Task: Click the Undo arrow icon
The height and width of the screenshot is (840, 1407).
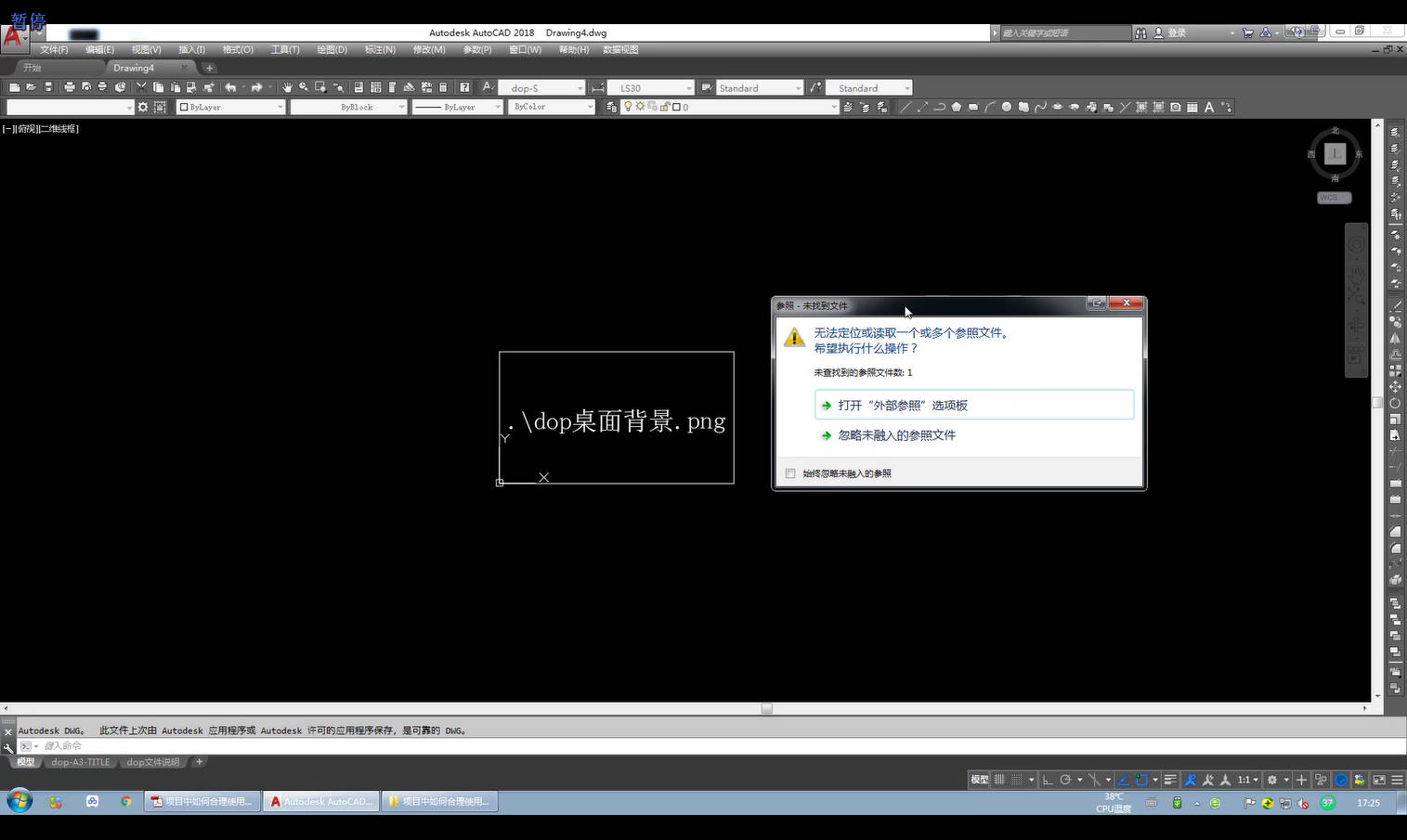Action: (x=230, y=87)
